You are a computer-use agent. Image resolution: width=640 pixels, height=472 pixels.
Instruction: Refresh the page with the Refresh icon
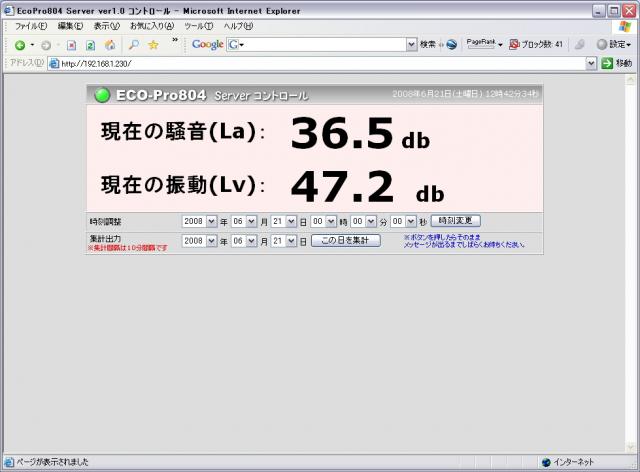[x=91, y=45]
